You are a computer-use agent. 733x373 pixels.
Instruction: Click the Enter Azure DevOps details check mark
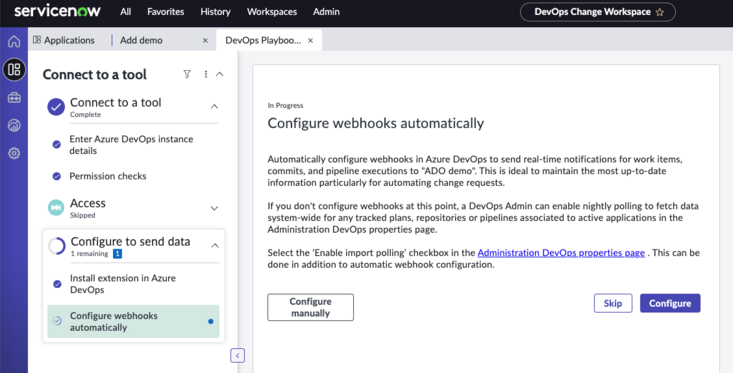pyautogui.click(x=57, y=144)
